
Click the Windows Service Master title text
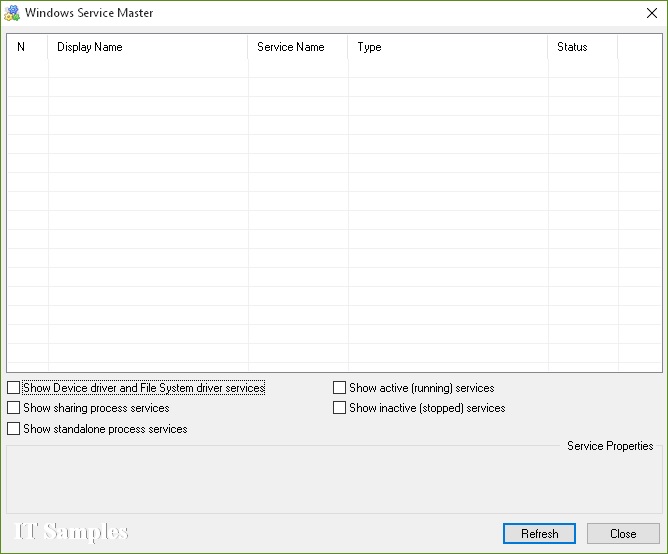click(89, 14)
